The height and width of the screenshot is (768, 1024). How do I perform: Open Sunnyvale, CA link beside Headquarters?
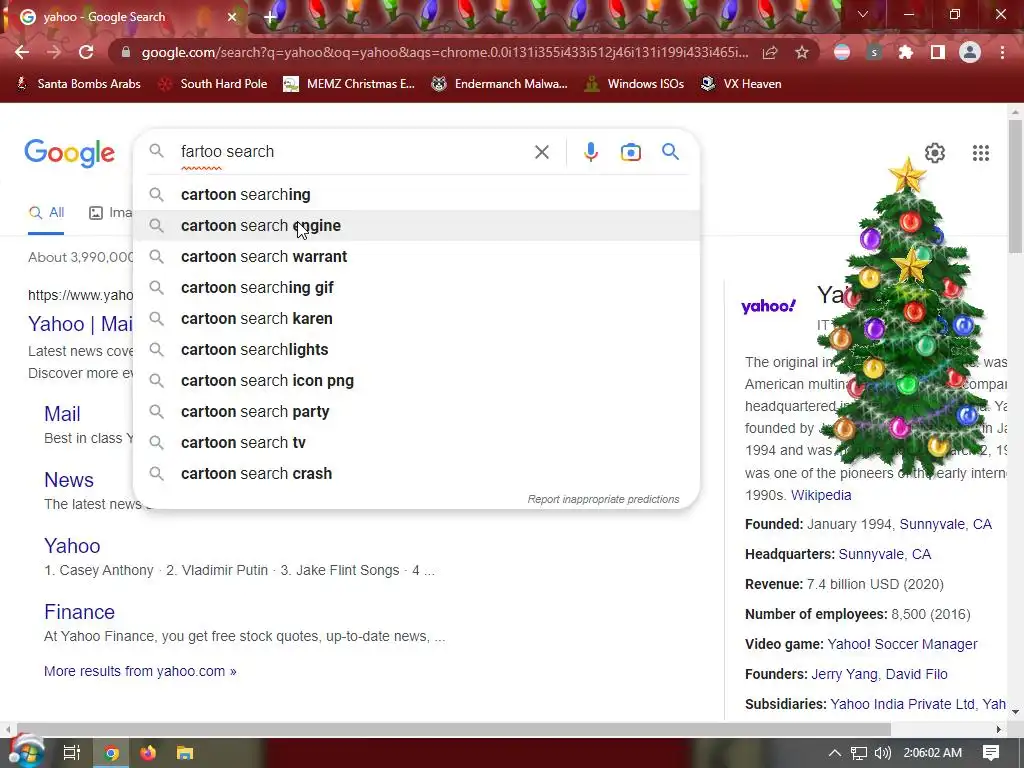(884, 554)
